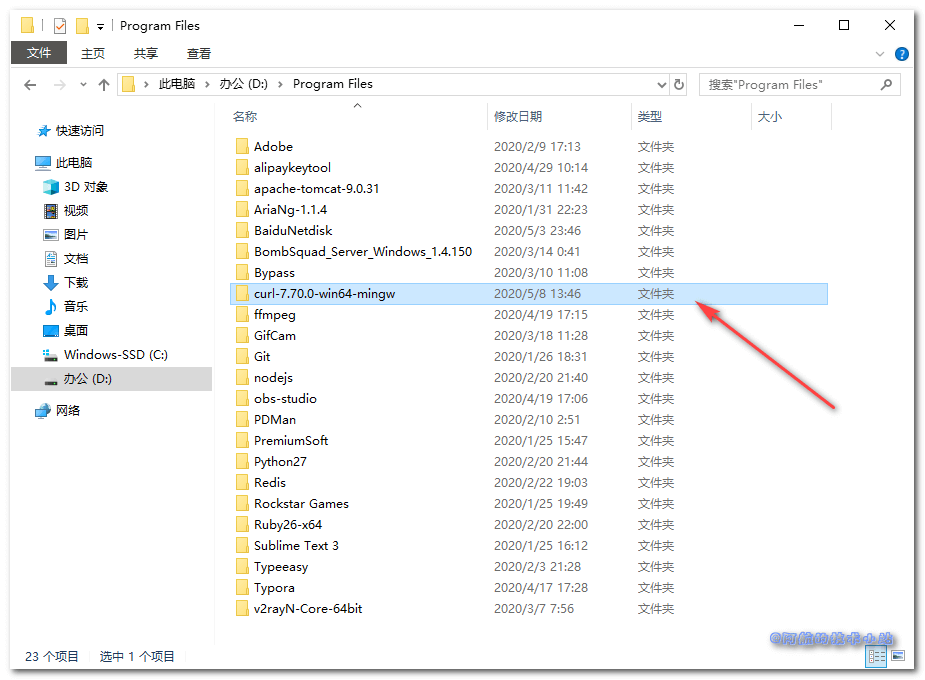Navigate up one level with the up arrow
This screenshot has width=925, height=680.
(106, 84)
